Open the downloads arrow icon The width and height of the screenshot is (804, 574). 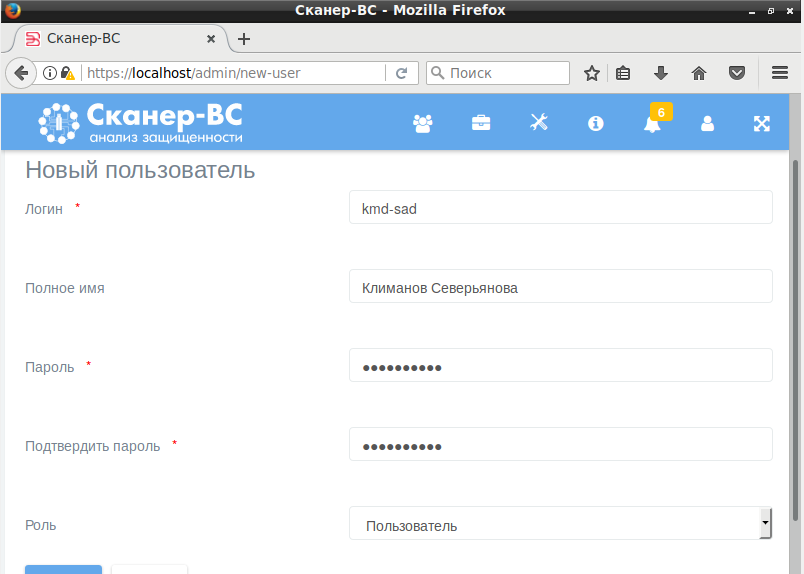(x=661, y=73)
